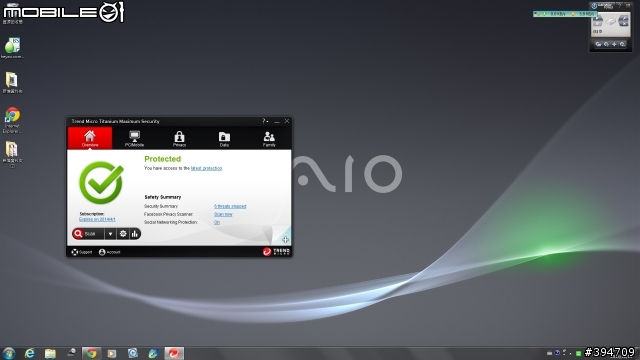The width and height of the screenshot is (640, 360).
Task: Open the Family tab
Action: (269, 138)
